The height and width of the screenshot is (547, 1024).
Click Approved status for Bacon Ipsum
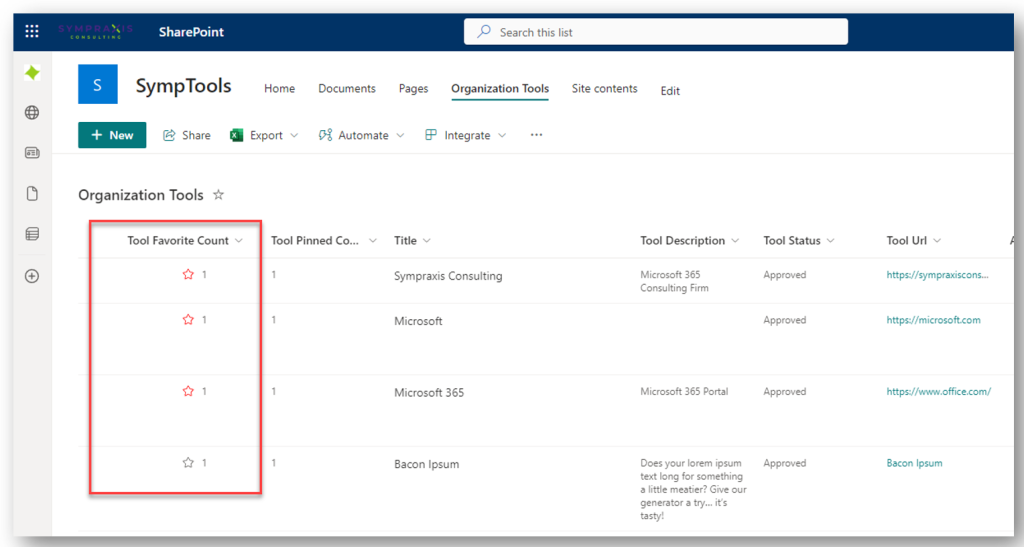click(x=784, y=463)
